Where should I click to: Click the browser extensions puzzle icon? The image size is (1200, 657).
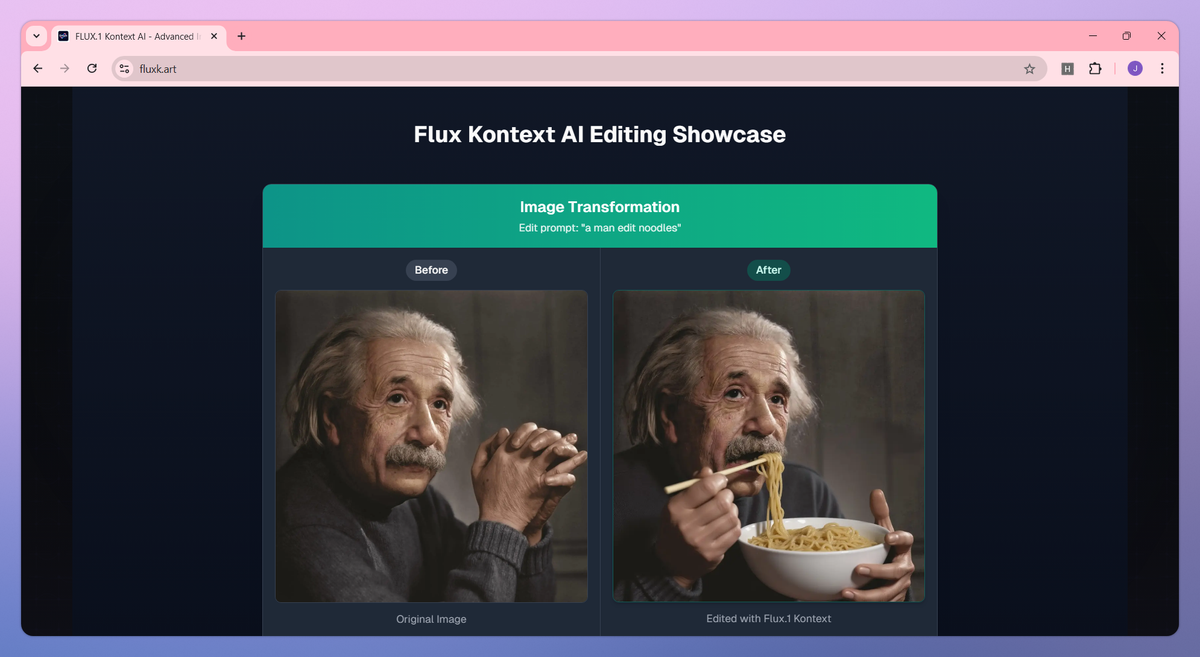1095,68
